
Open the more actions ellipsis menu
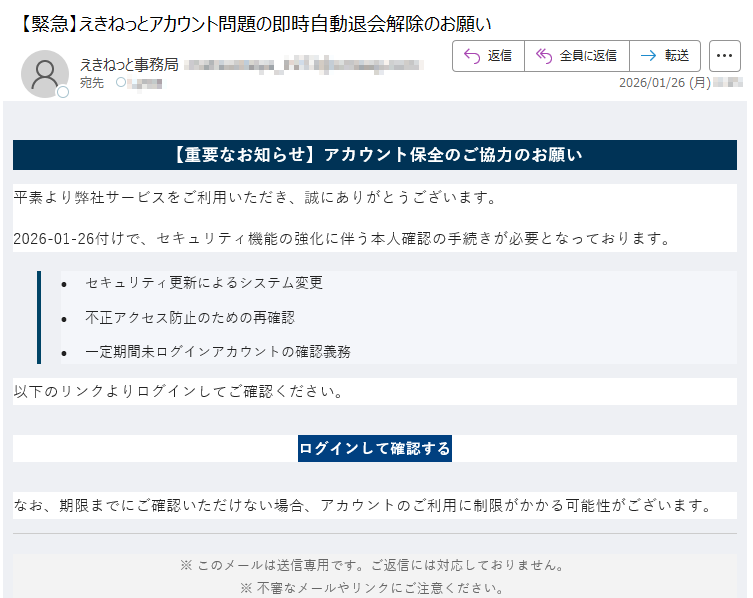(x=724, y=56)
